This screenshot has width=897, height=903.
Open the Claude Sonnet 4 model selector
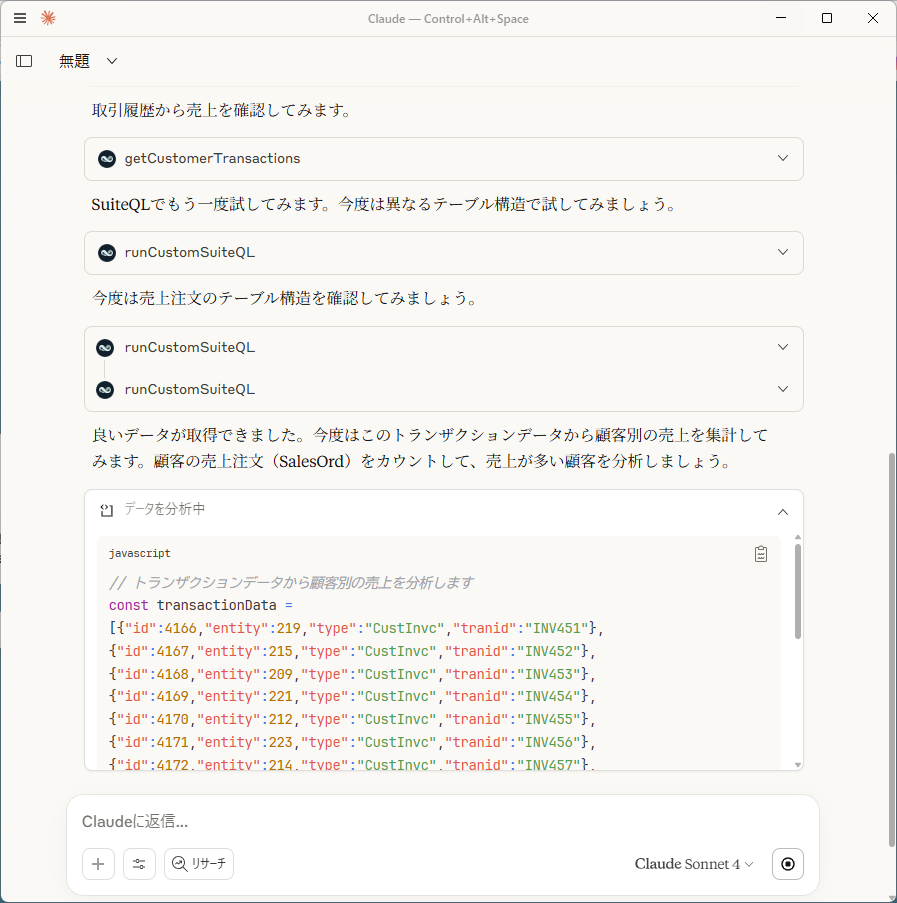click(x=694, y=864)
